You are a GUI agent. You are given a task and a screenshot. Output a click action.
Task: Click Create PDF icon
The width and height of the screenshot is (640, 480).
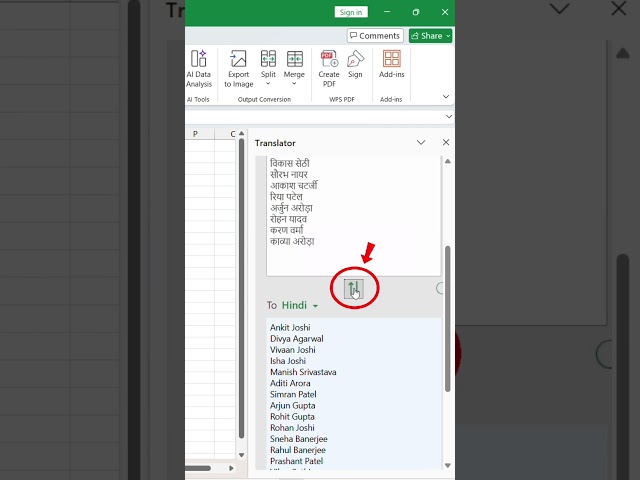(x=329, y=69)
